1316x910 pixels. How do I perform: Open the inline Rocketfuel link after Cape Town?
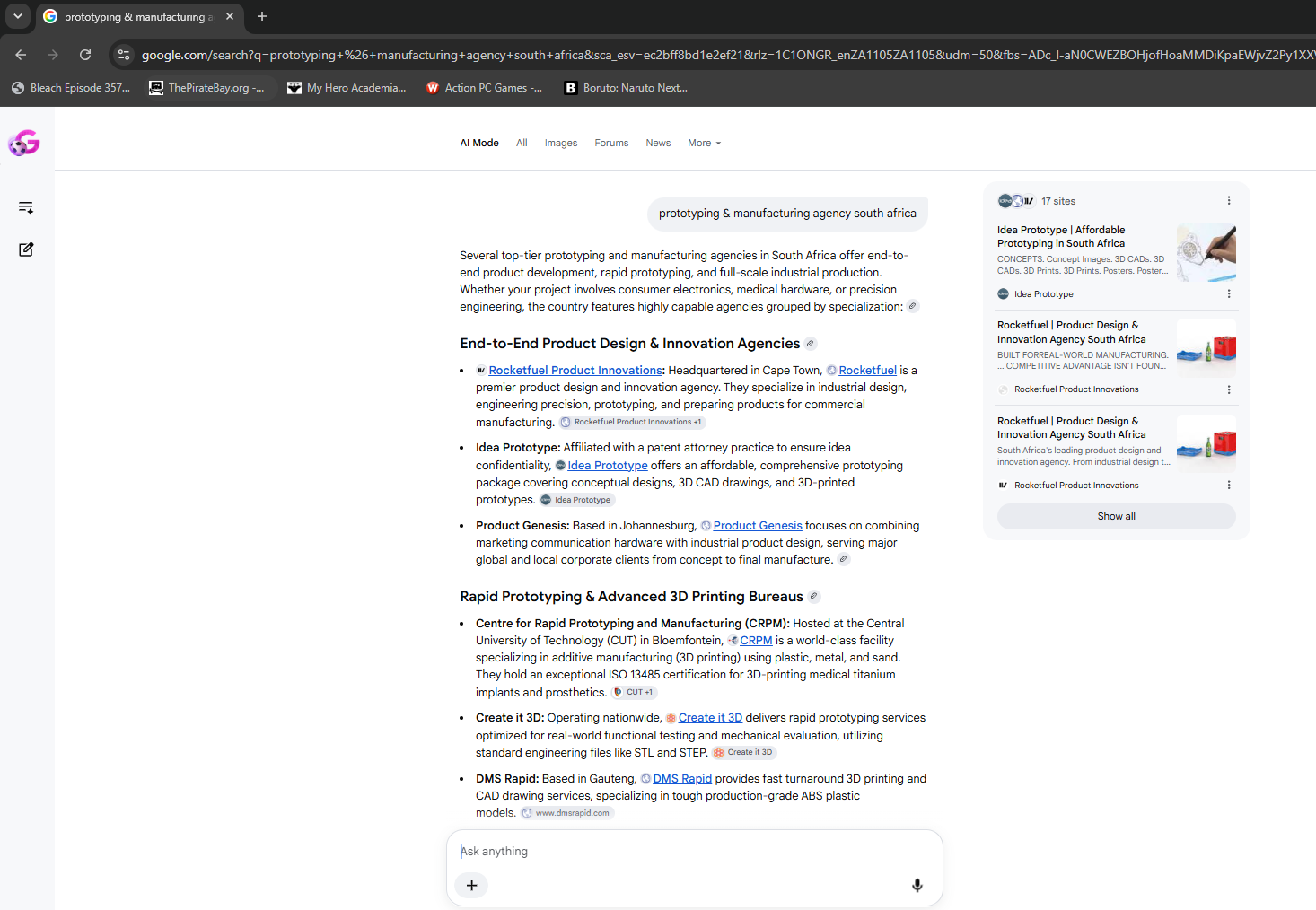(867, 370)
